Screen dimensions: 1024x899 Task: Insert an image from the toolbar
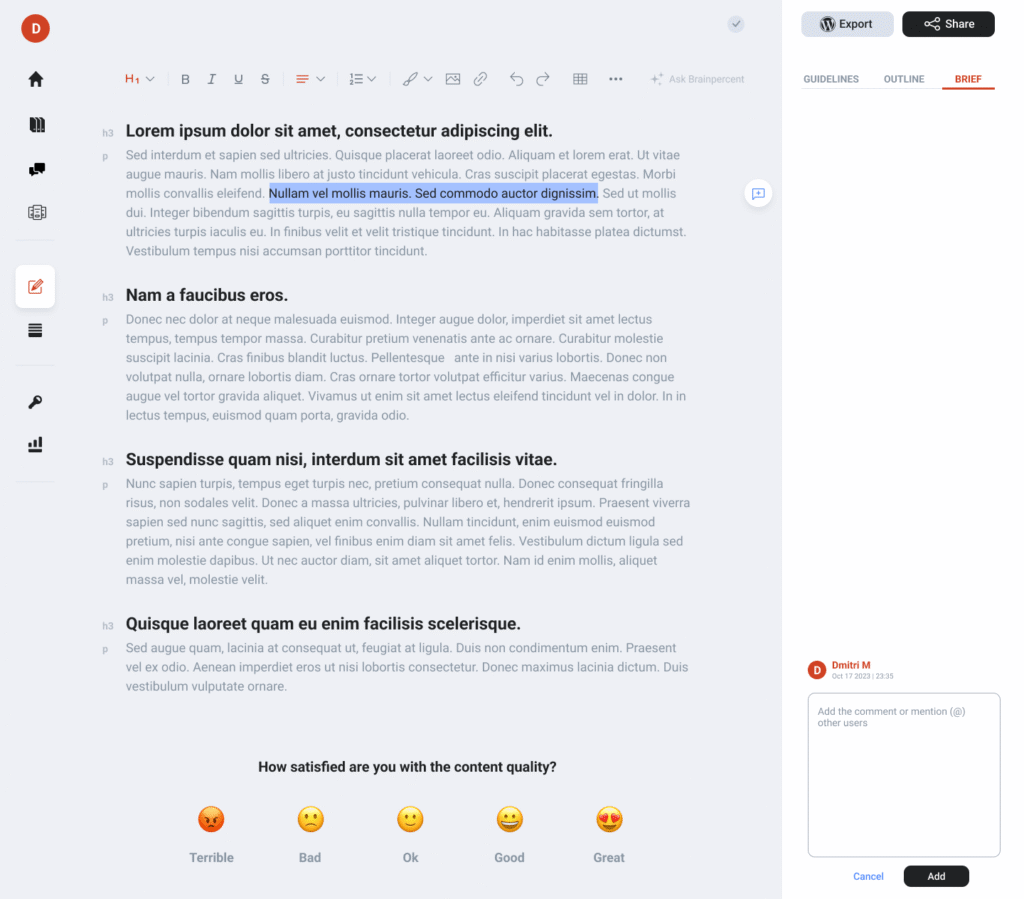tap(453, 79)
